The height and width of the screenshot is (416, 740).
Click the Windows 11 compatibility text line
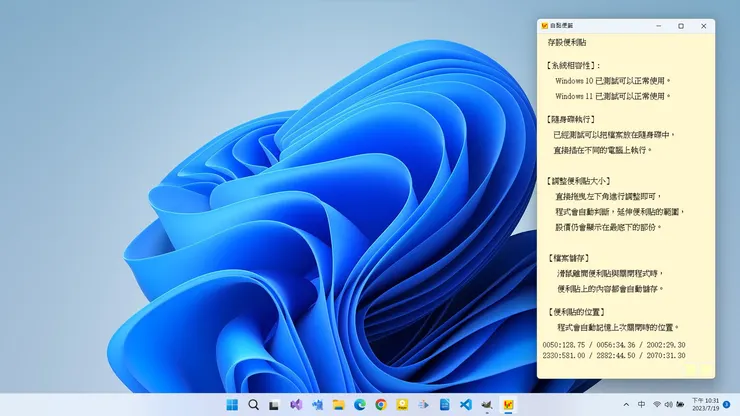[612, 96]
